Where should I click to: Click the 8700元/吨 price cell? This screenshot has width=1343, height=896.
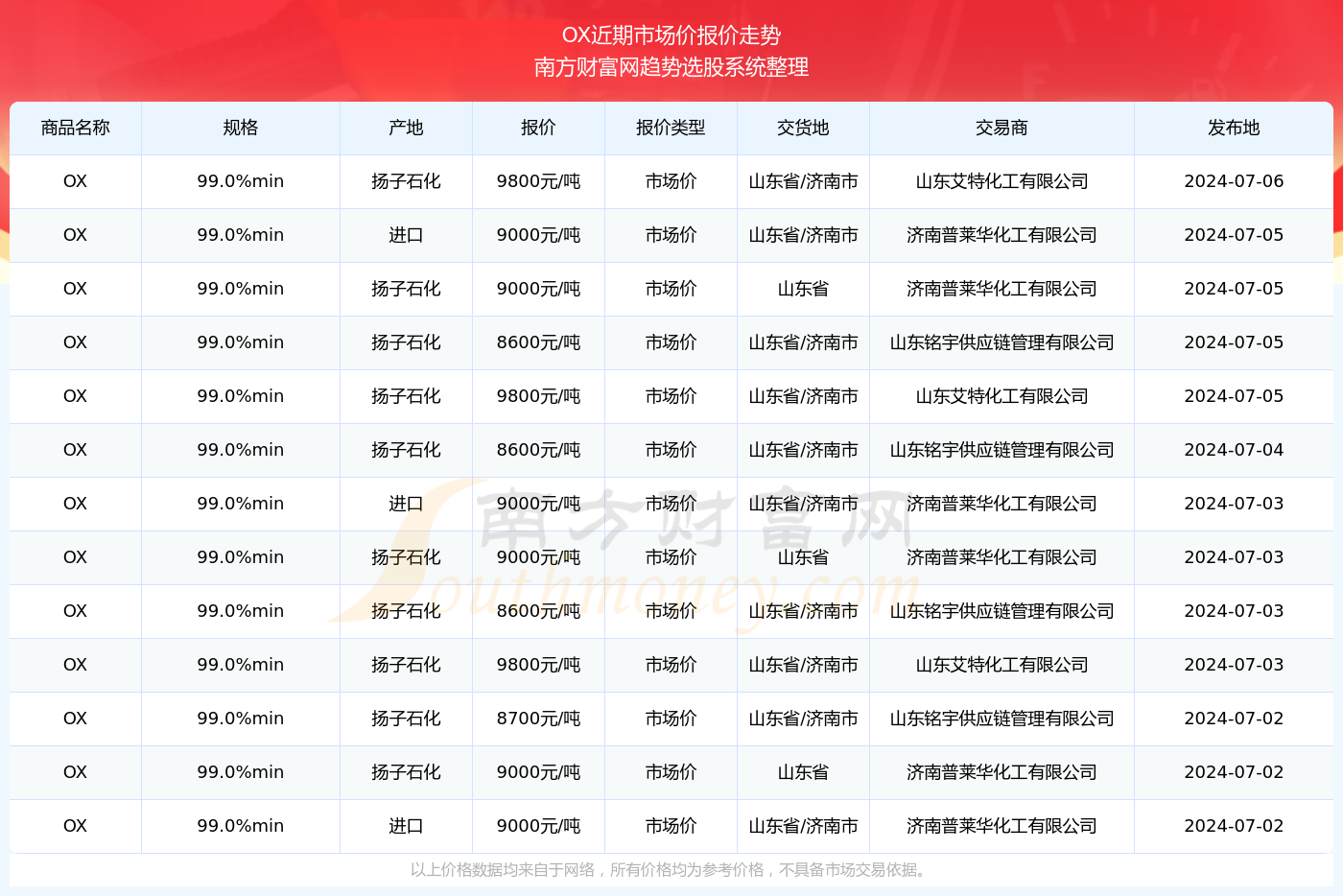(x=538, y=719)
